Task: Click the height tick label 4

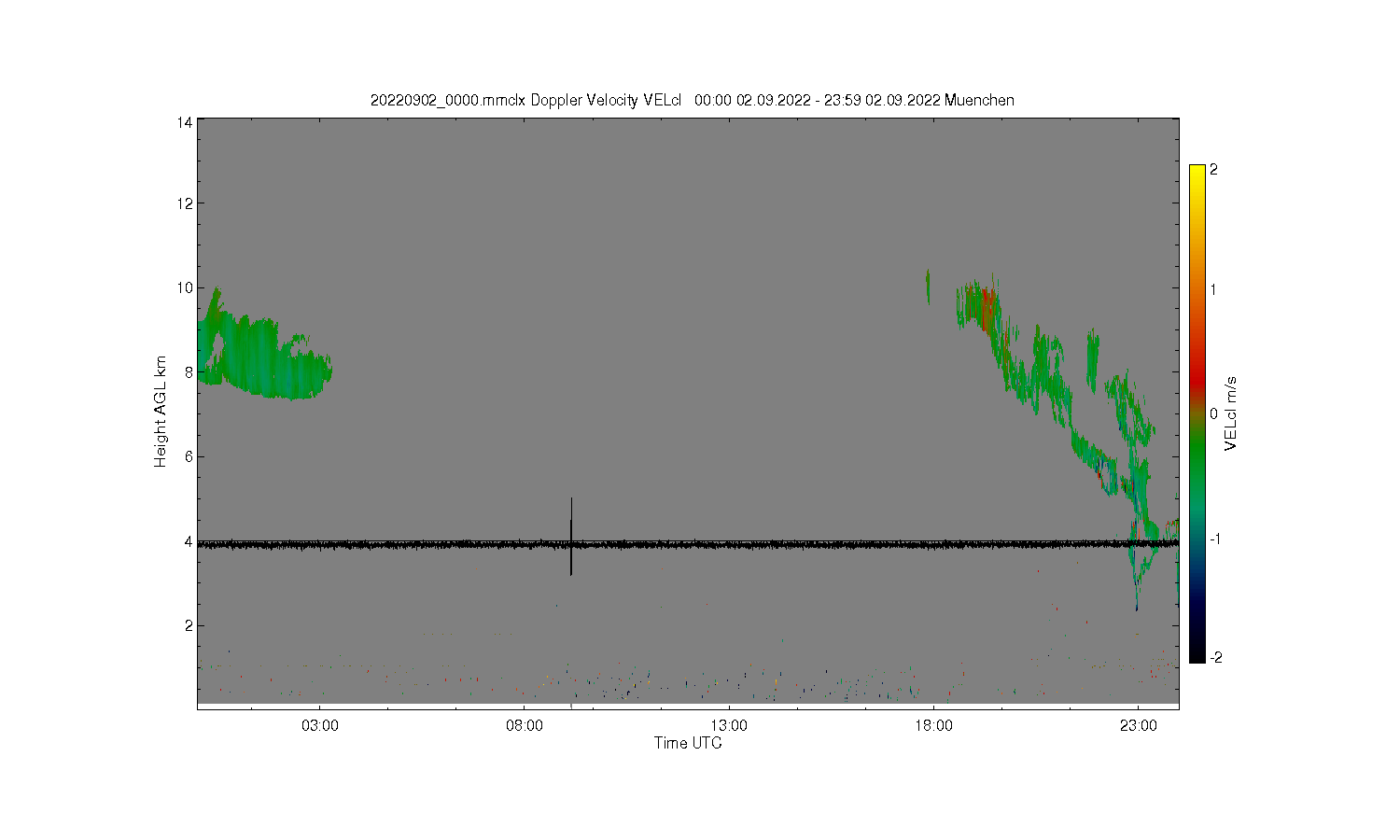Action: click(x=189, y=541)
